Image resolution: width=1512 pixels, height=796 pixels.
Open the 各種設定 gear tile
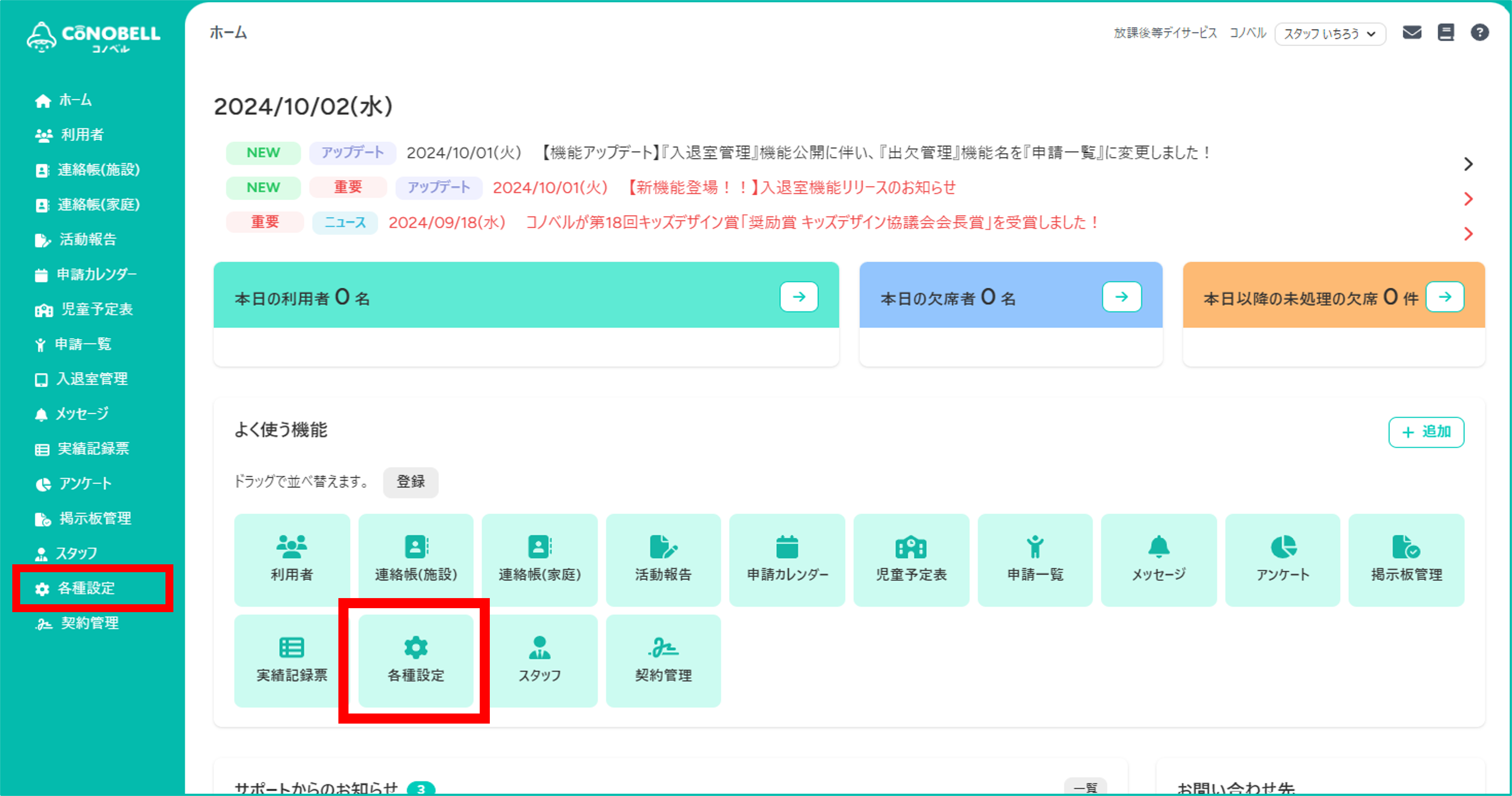[416, 661]
